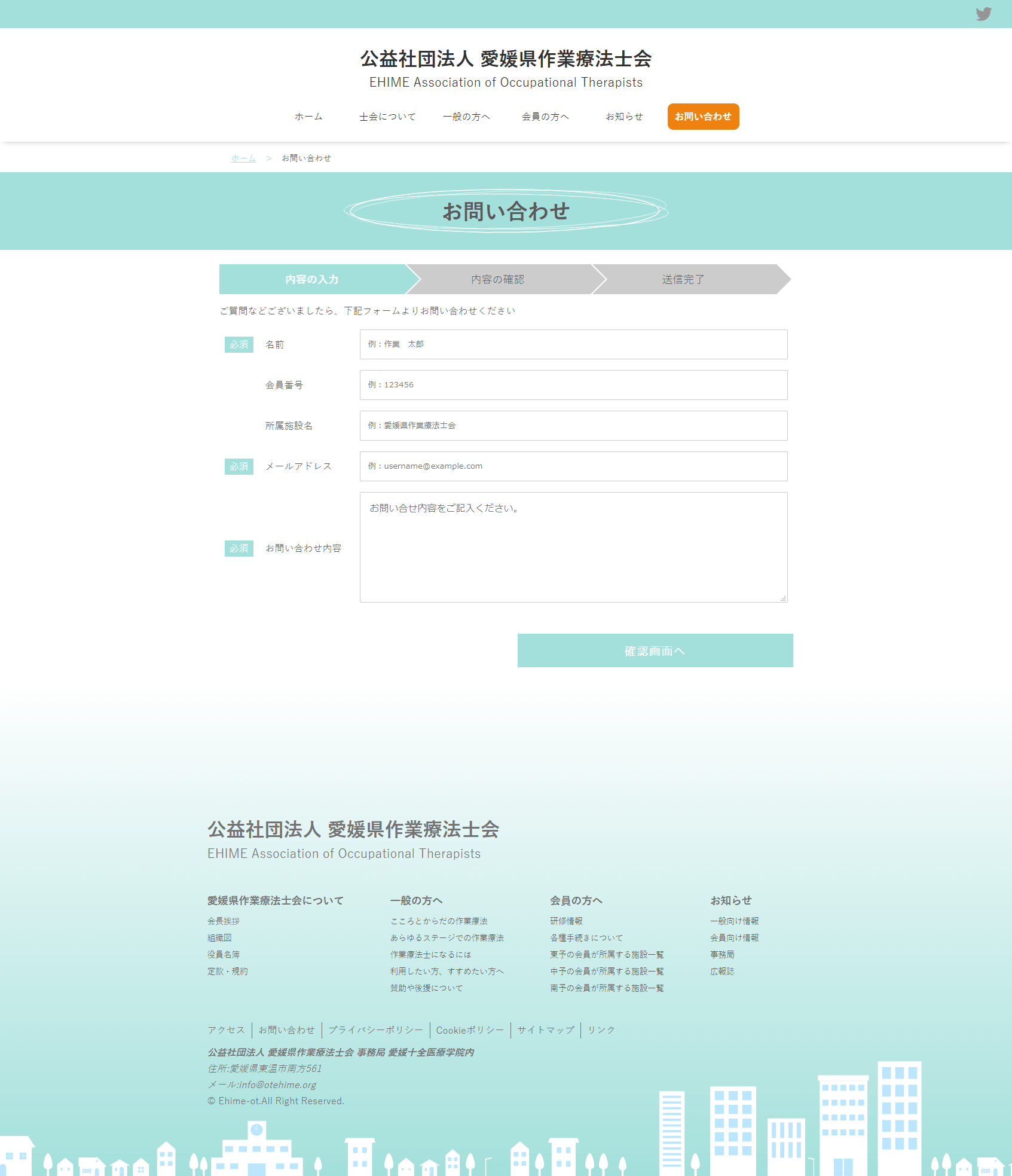Open footer link 組織図
The image size is (1012, 1176).
219,938
